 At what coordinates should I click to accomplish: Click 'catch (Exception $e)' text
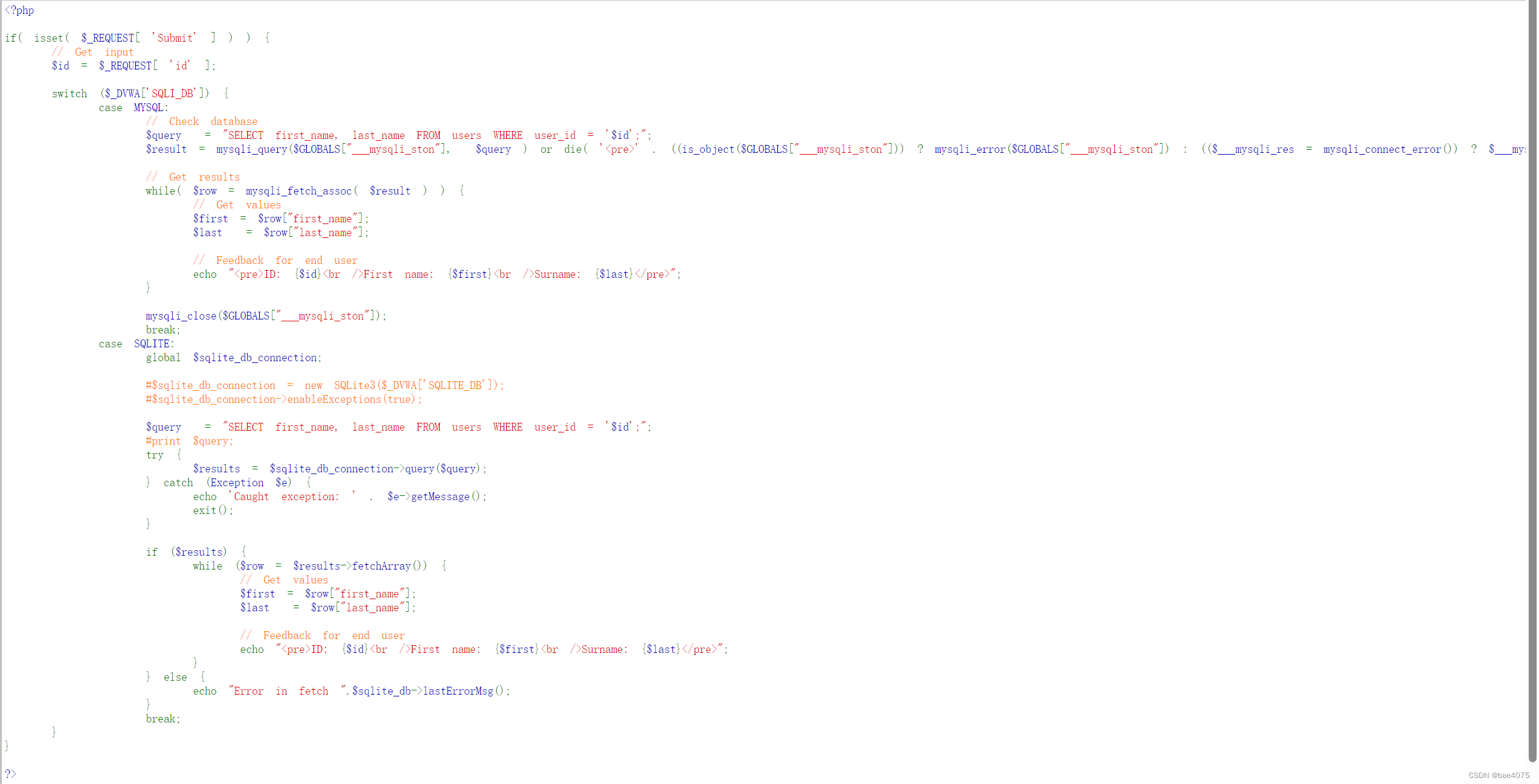point(227,483)
